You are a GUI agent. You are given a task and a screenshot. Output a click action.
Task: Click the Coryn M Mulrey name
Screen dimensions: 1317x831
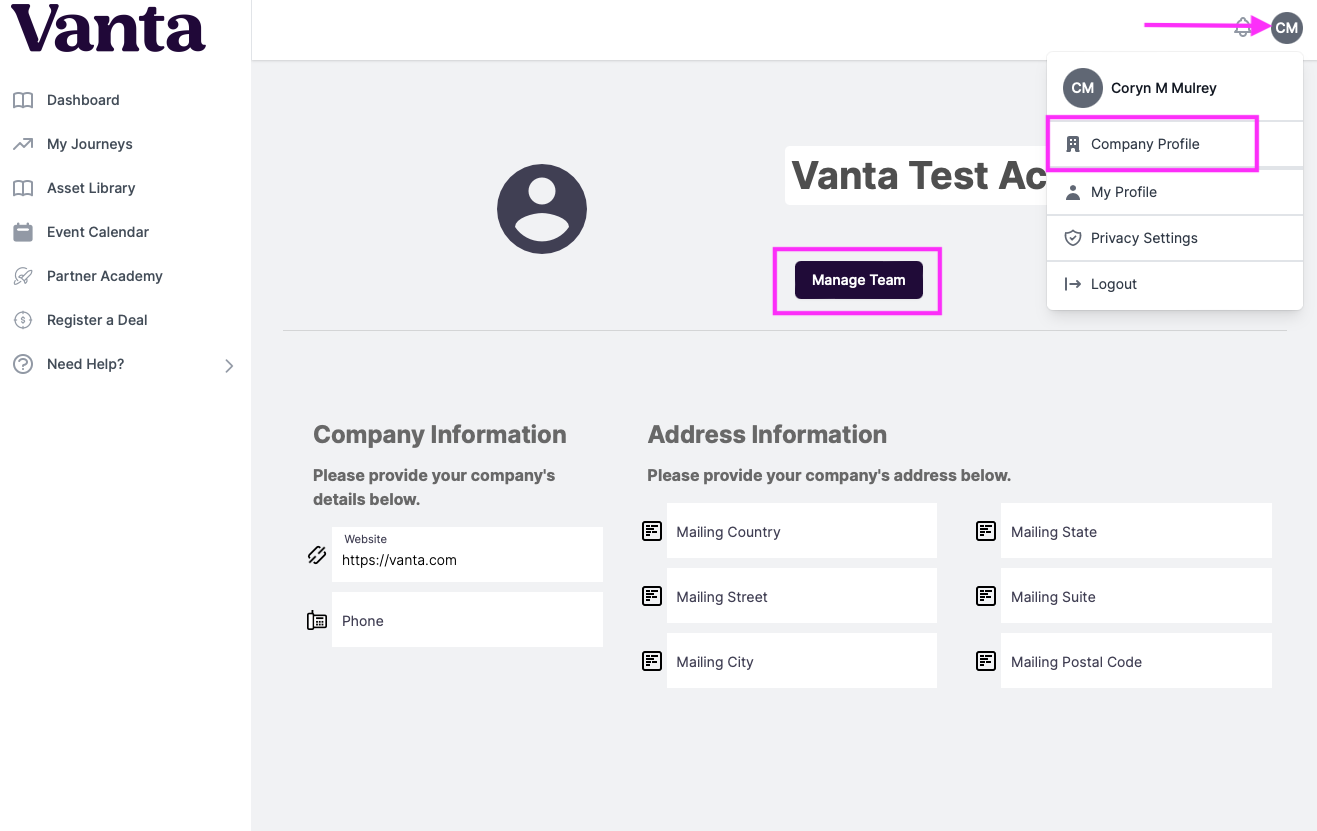coord(1164,88)
